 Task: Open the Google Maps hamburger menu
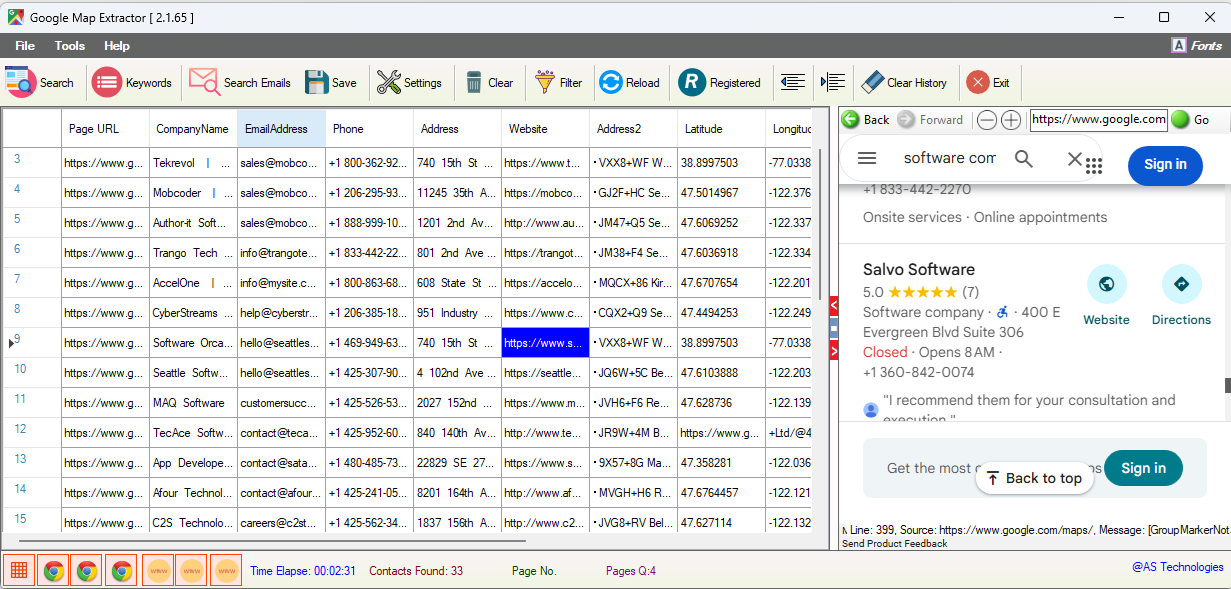click(867, 158)
